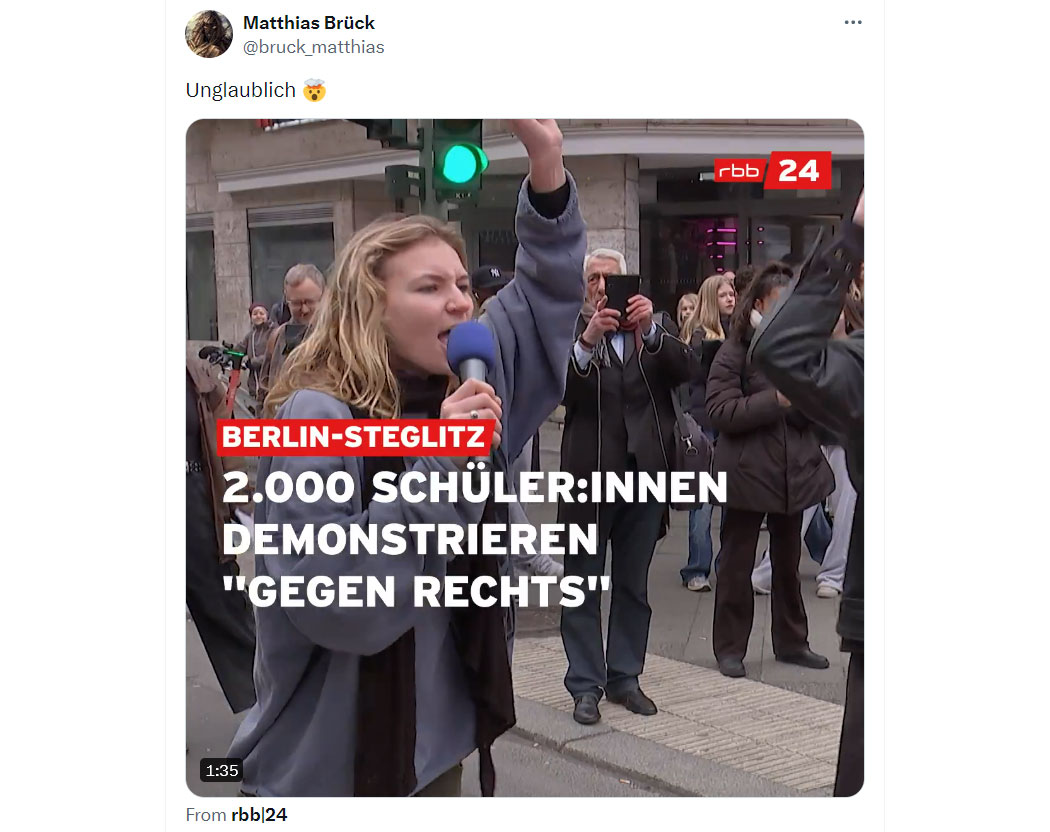
Task: Play the video by clicking the speaker's face
Action: (427, 301)
